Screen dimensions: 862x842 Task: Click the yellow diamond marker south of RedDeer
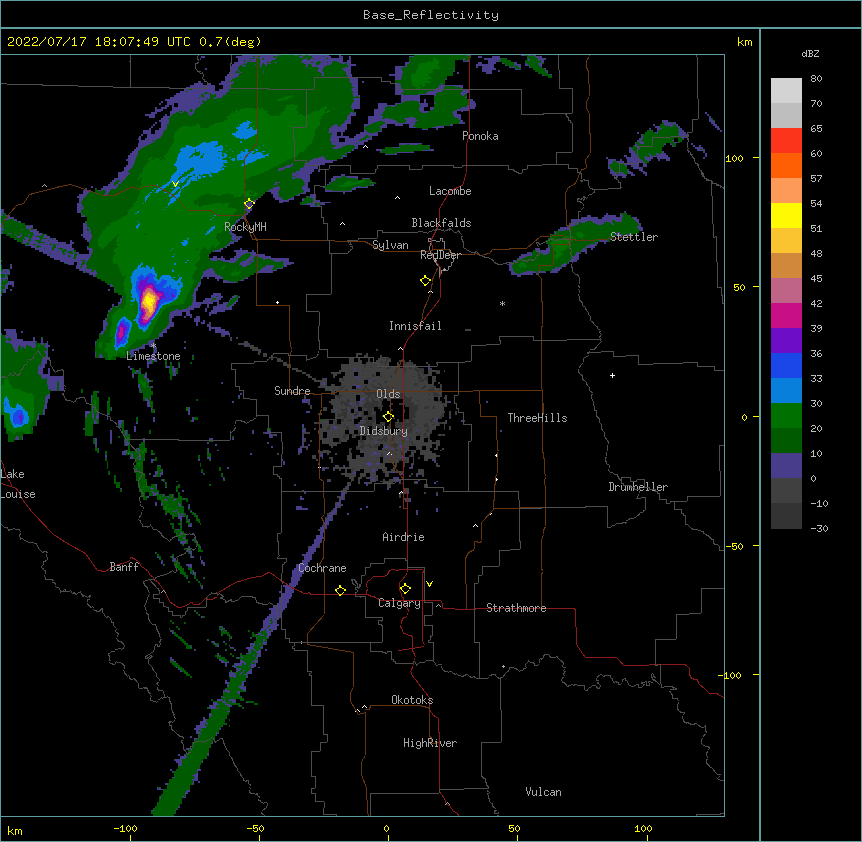point(426,281)
